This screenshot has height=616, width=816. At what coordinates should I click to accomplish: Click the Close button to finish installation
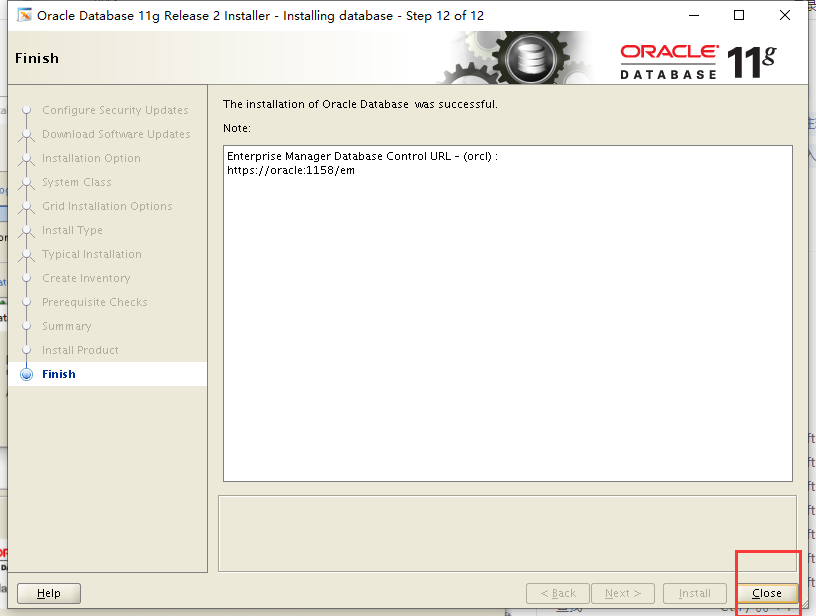pyautogui.click(x=767, y=592)
